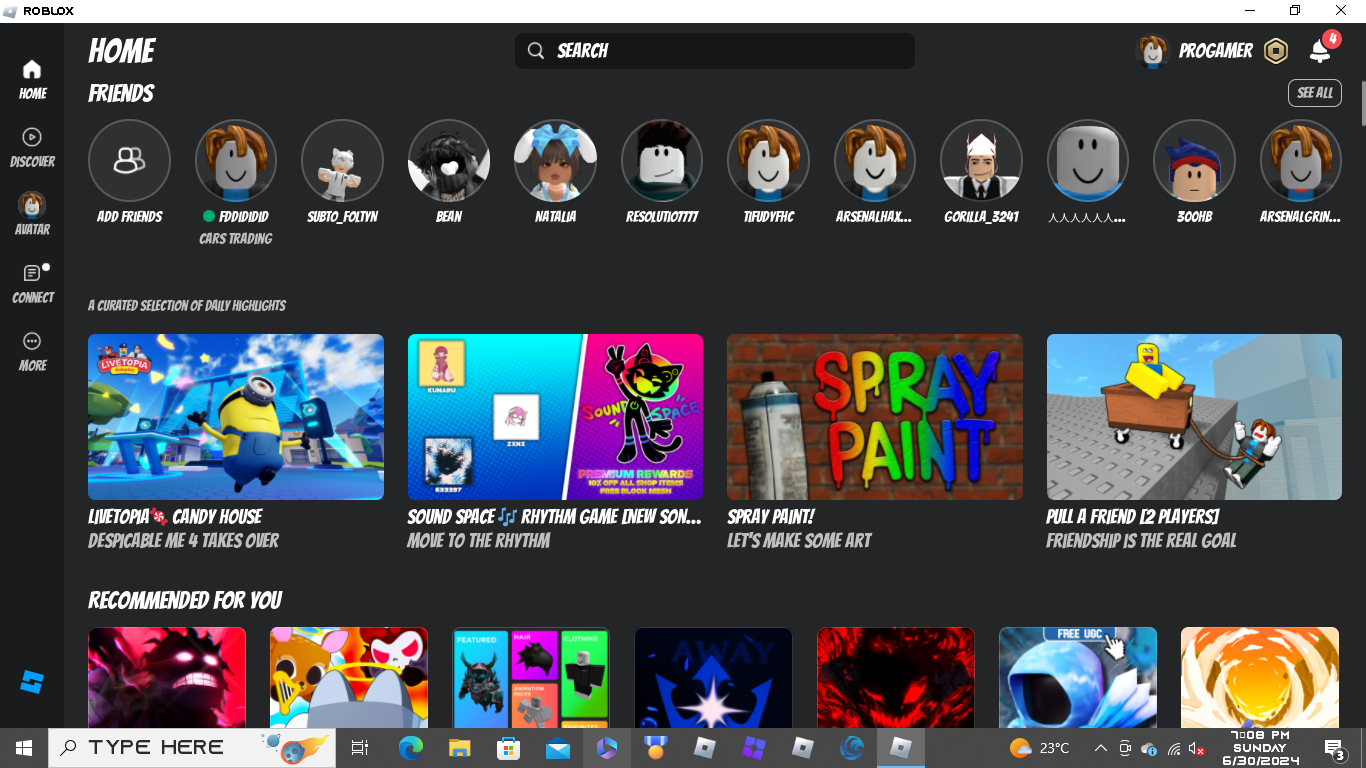Open friend resolutiottt's avatar

coord(662,161)
